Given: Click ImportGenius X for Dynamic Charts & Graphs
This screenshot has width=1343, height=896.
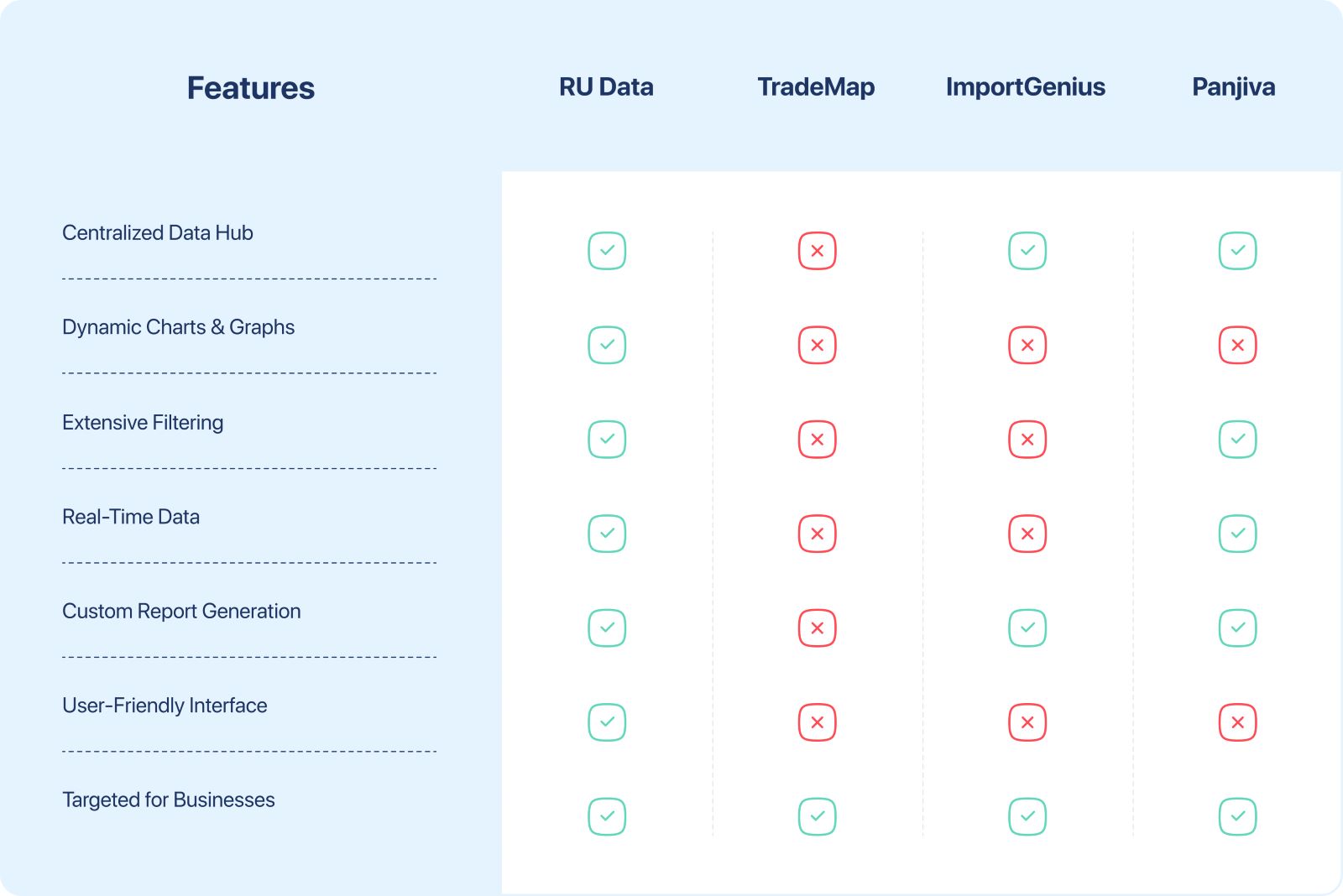Looking at the screenshot, I should pyautogui.click(x=1027, y=345).
